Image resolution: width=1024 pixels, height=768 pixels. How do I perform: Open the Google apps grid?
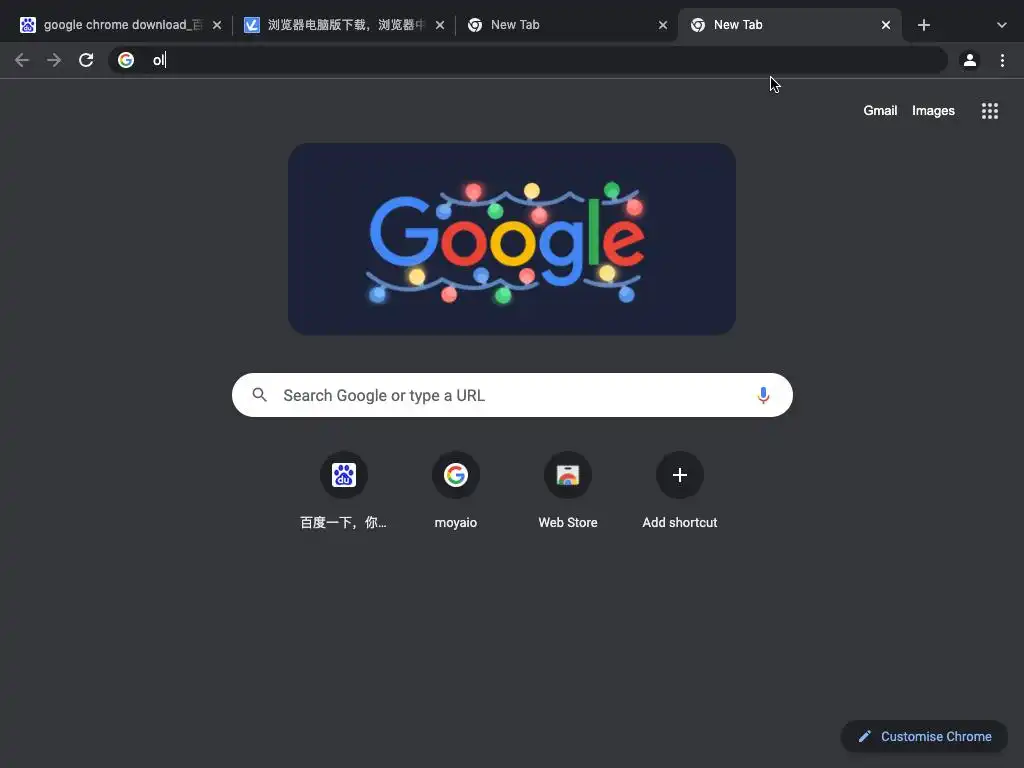(x=990, y=111)
